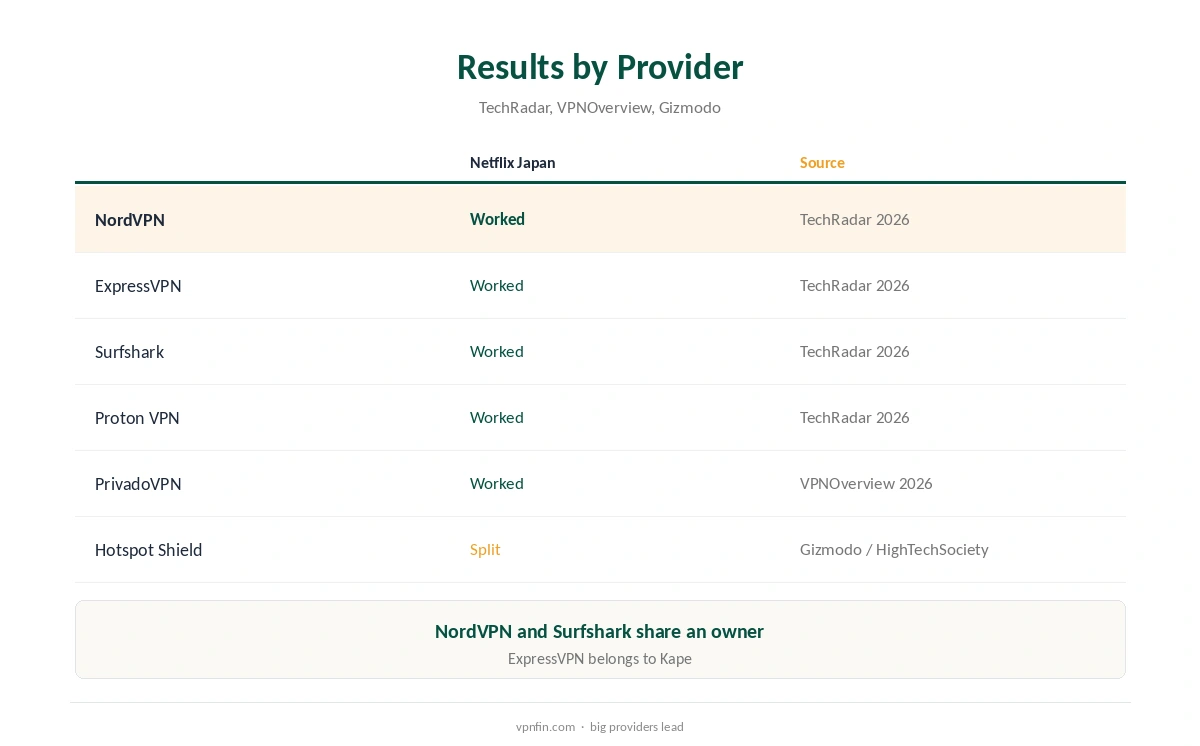Viewport: 1200px width, 746px height.
Task: Select the Surfshark provider name
Action: pyautogui.click(x=129, y=352)
